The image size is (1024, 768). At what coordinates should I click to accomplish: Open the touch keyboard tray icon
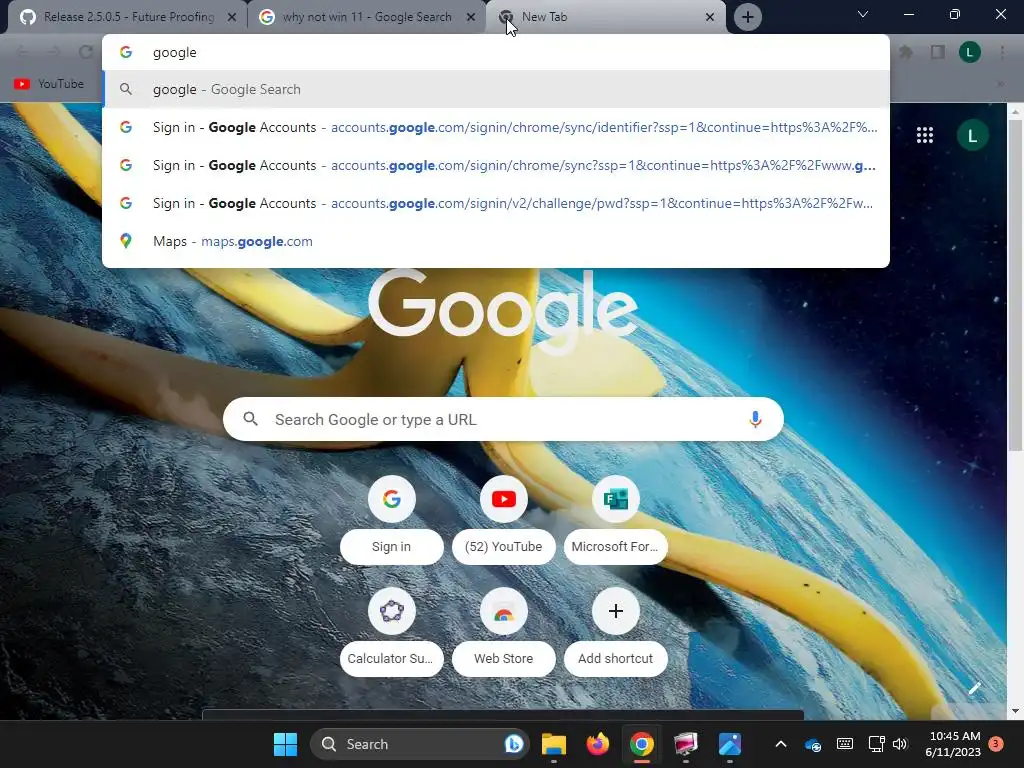844,744
